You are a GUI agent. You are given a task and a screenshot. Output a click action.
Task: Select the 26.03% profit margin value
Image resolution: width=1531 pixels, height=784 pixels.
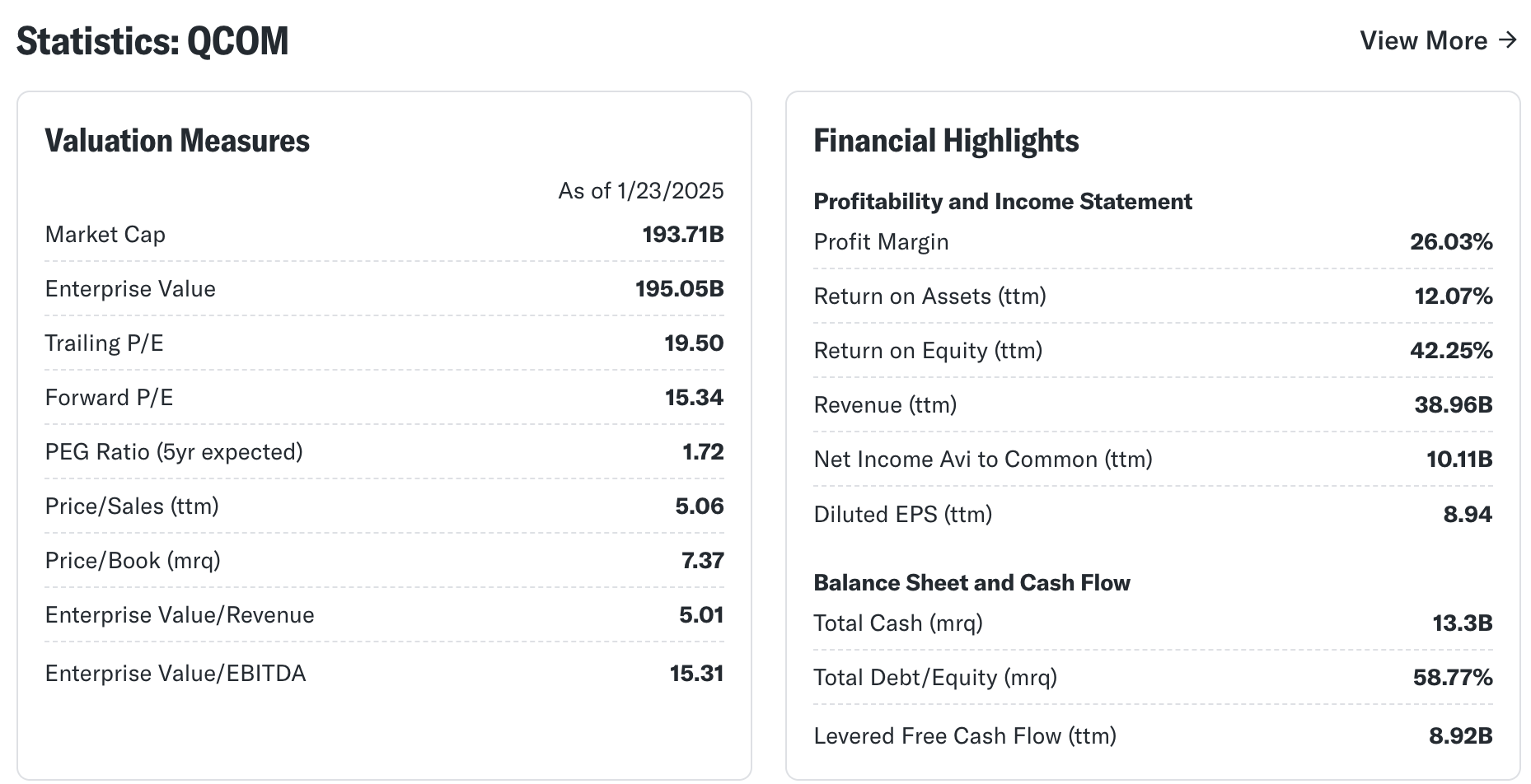pyautogui.click(x=1451, y=242)
